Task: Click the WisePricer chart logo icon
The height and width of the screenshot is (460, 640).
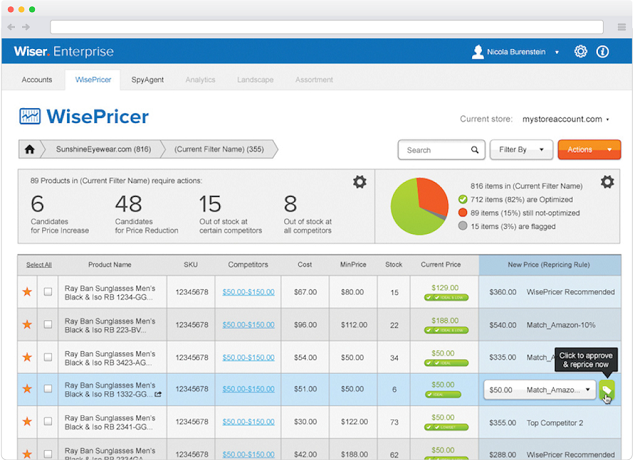Action: 30,116
